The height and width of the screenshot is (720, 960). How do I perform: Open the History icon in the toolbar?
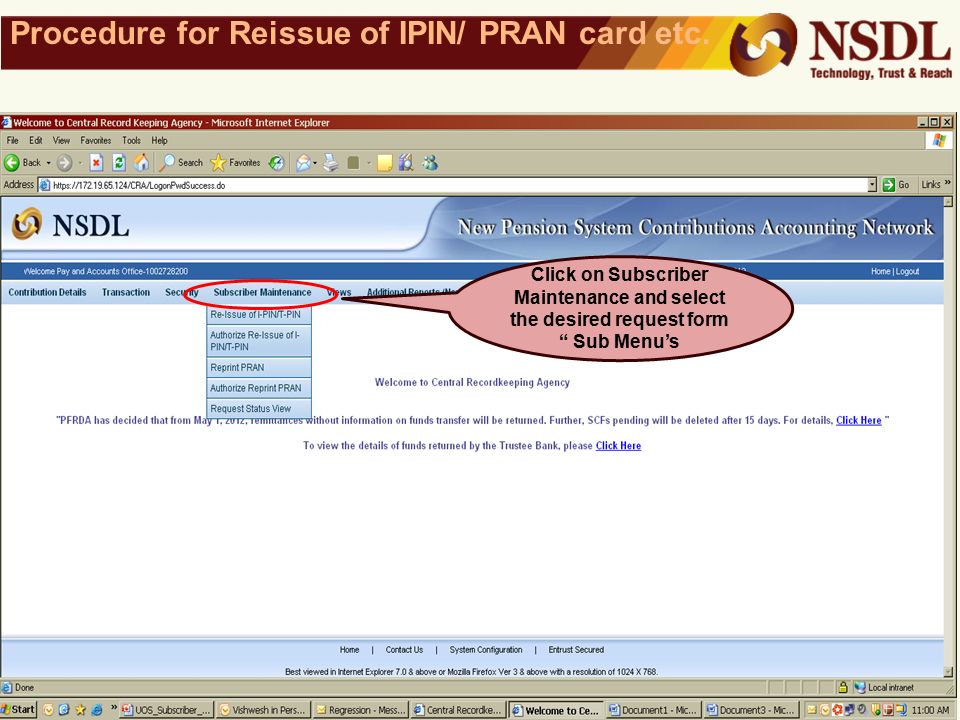click(277, 163)
